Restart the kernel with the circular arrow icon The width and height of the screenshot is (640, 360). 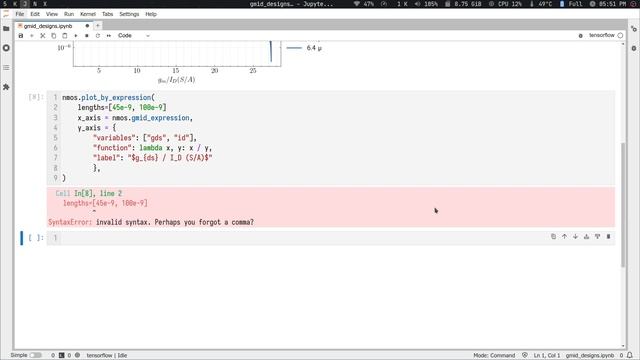point(98,36)
